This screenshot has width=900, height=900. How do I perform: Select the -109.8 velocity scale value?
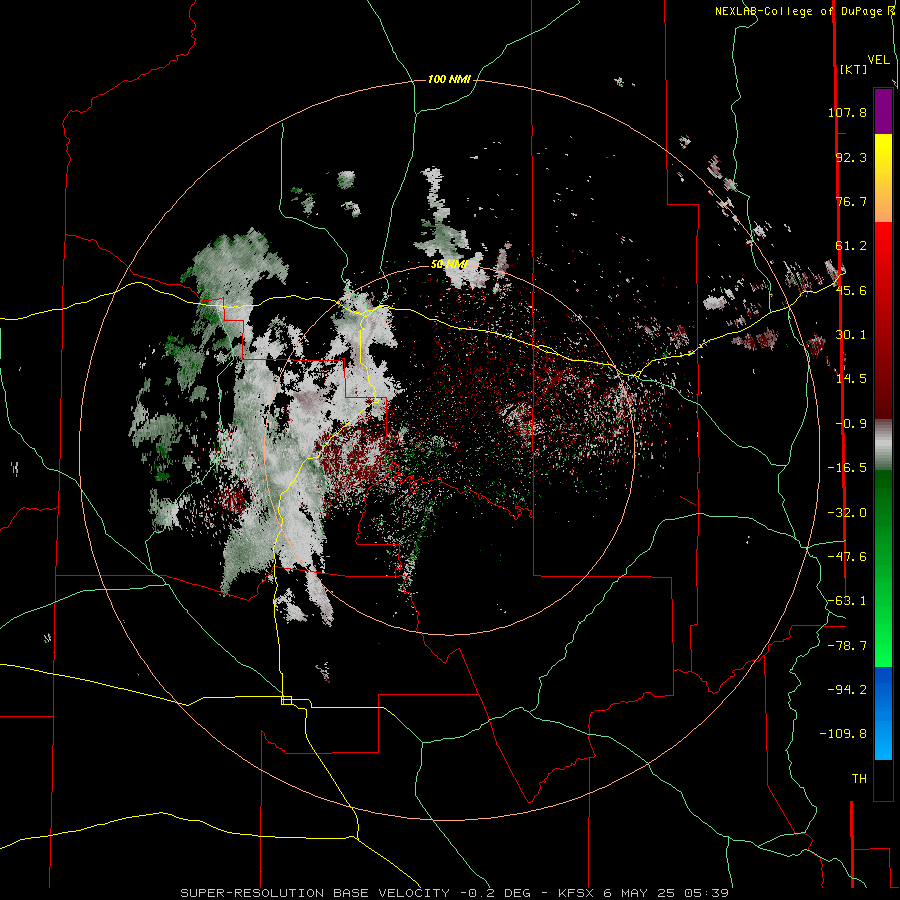843,734
